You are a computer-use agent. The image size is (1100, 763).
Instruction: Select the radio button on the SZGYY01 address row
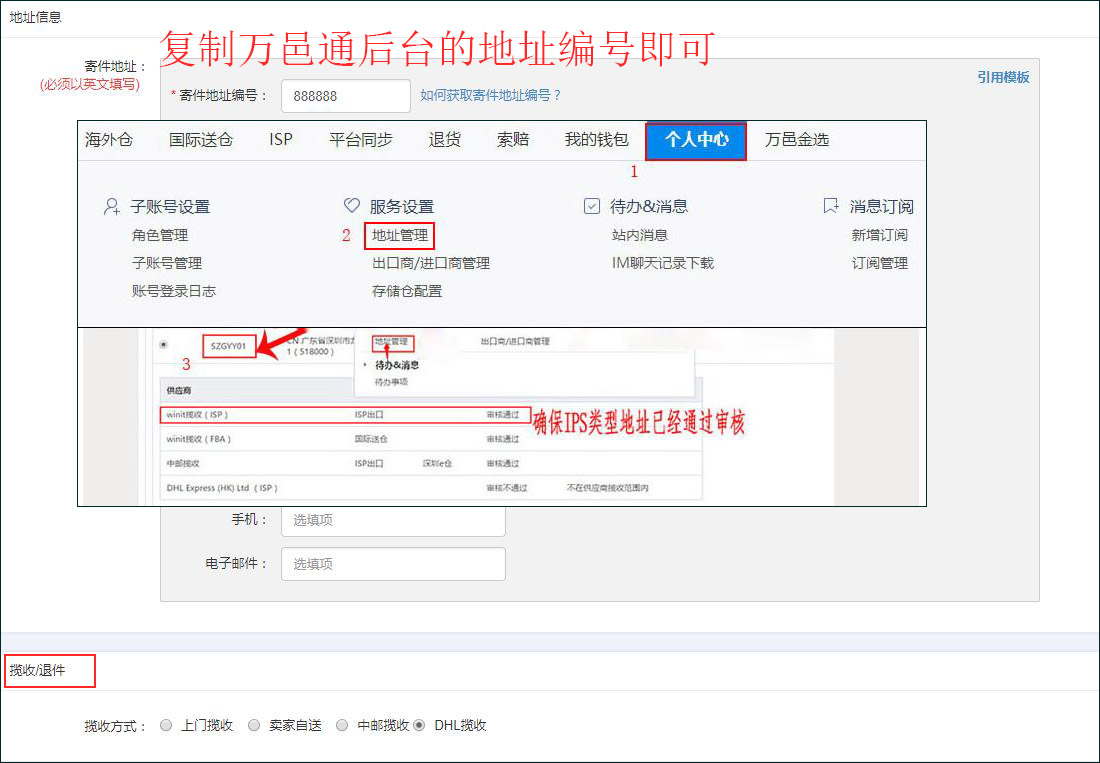coord(163,344)
